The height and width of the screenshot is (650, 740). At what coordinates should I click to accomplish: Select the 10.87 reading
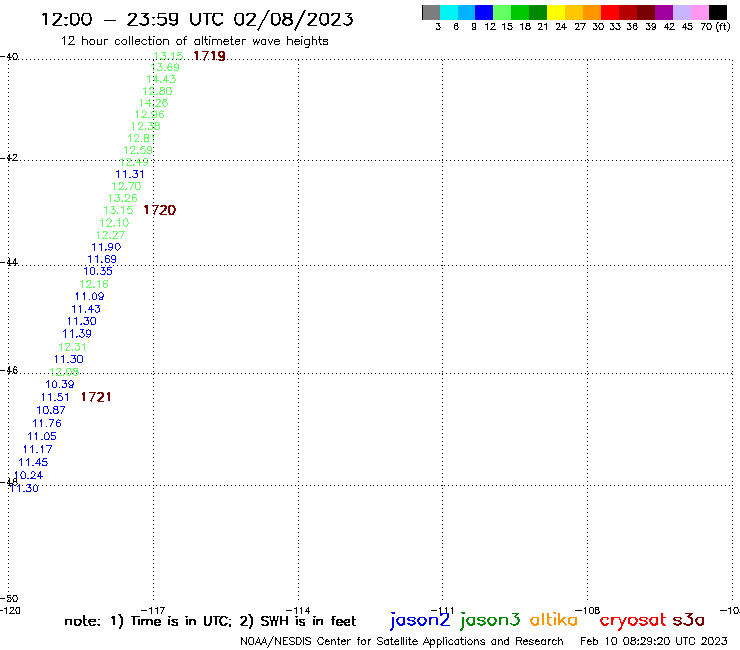[x=51, y=410]
